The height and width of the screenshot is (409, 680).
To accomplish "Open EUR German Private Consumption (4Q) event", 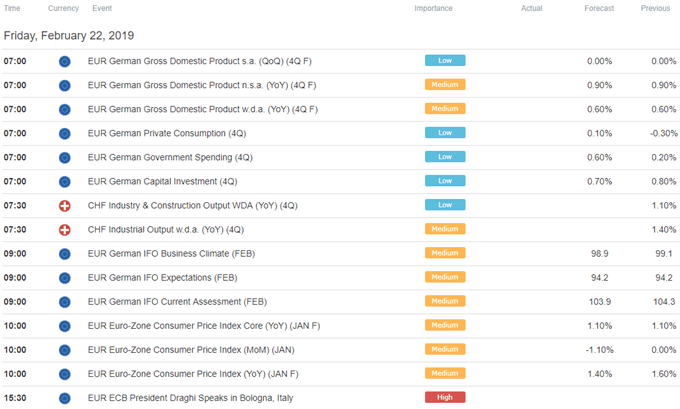I will click(x=167, y=134).
